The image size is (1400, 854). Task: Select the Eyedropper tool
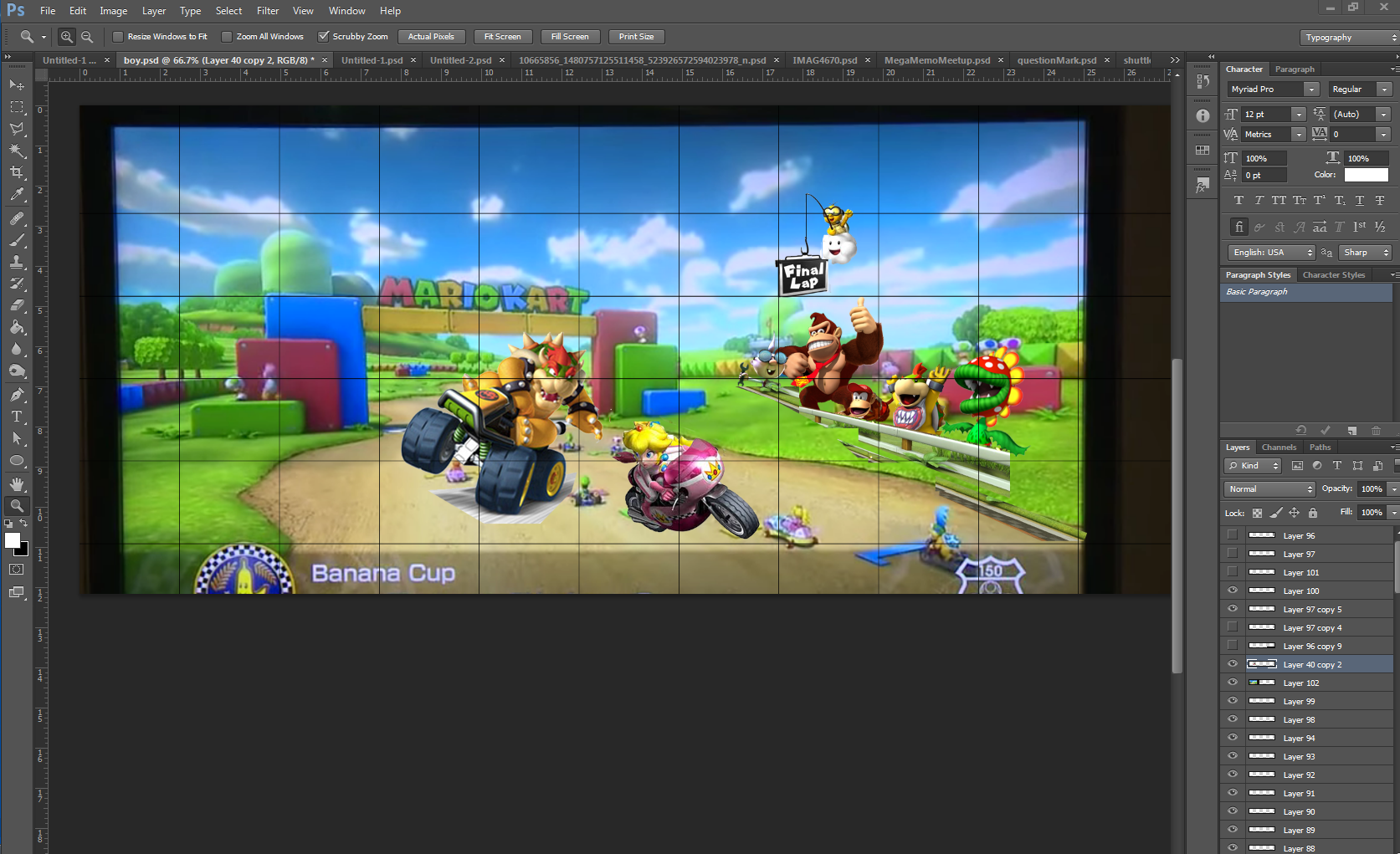click(x=17, y=194)
